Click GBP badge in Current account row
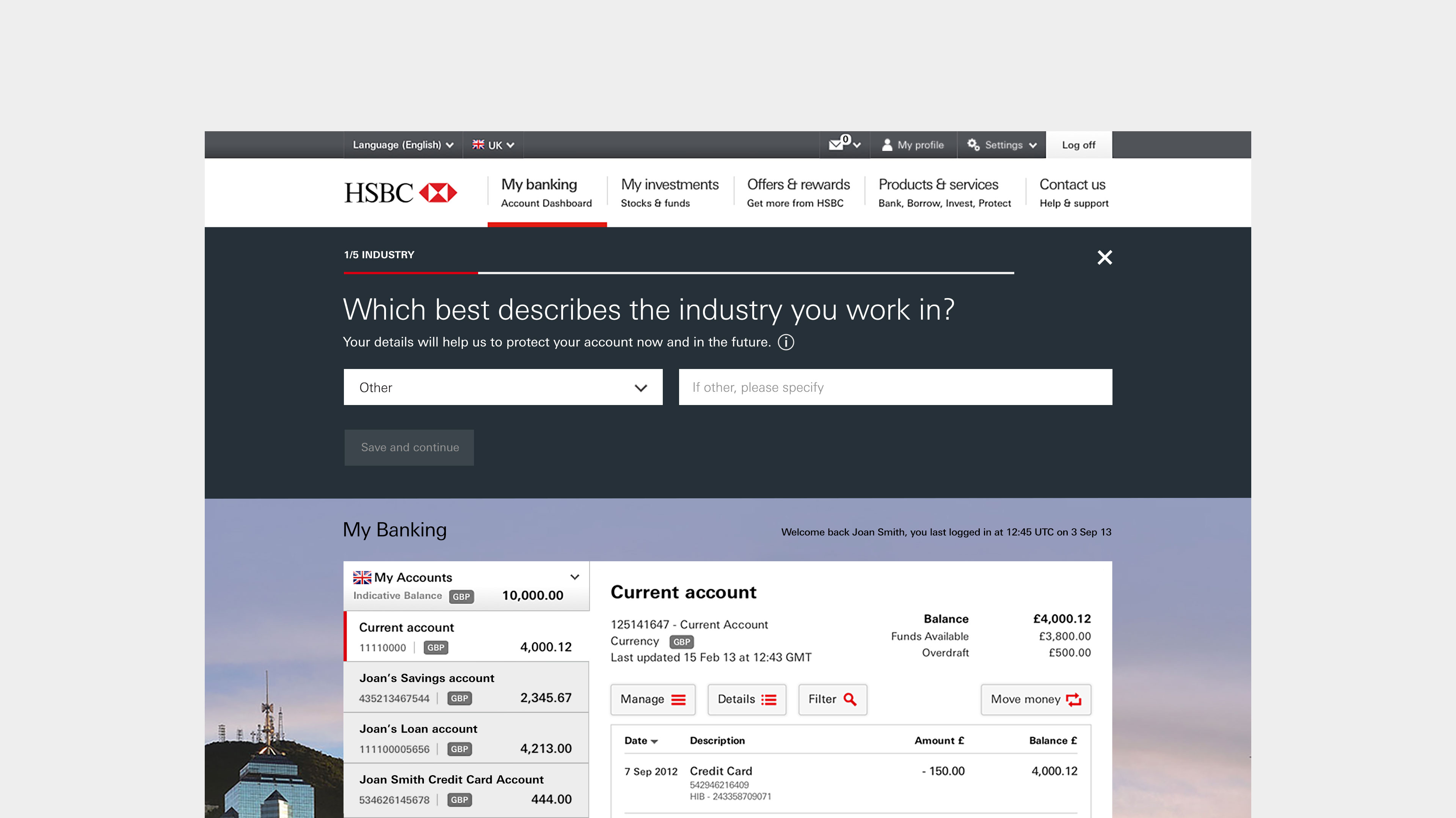This screenshot has height=818, width=1456. click(x=435, y=647)
